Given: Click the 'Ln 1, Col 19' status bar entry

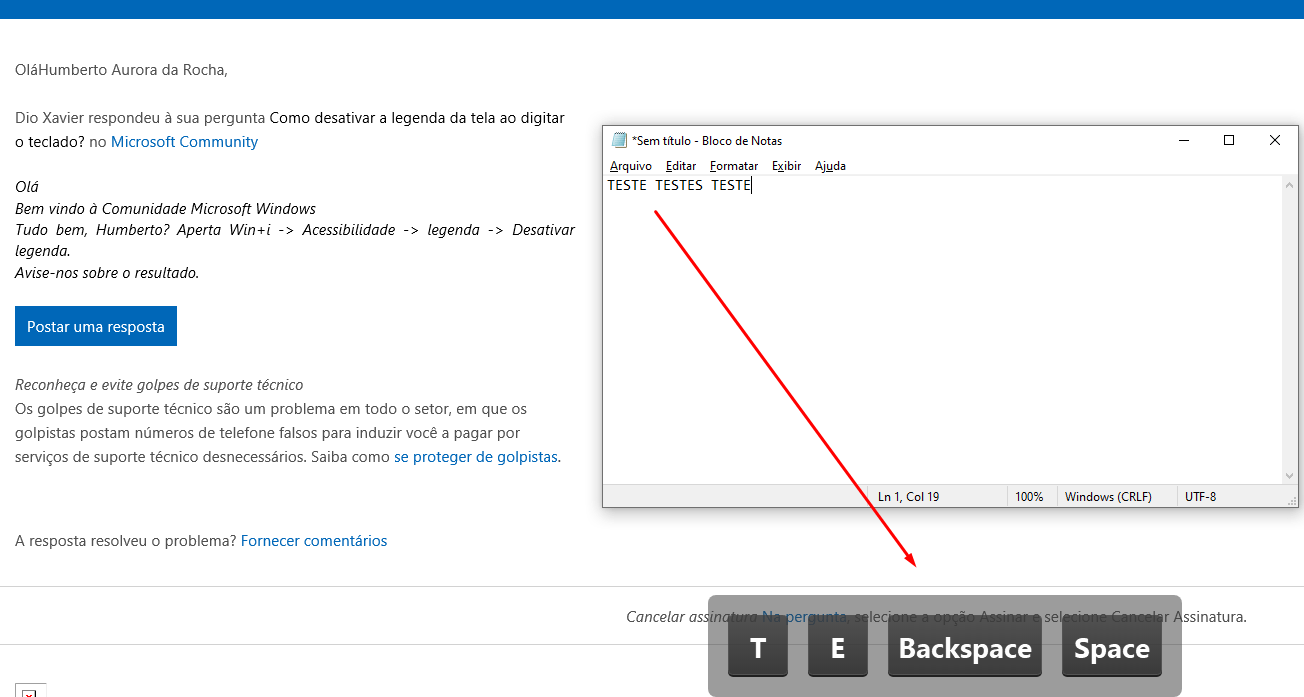Looking at the screenshot, I should 908,496.
